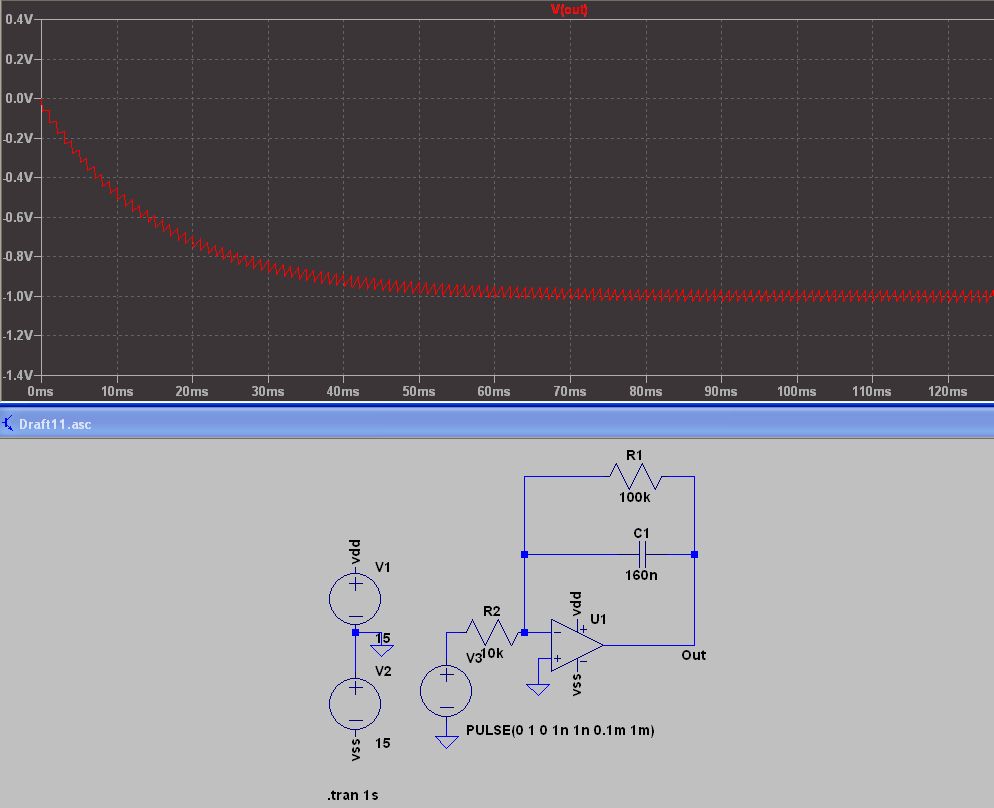This screenshot has width=994, height=808.
Task: Click the V(out) trace label
Action: pyautogui.click(x=569, y=9)
